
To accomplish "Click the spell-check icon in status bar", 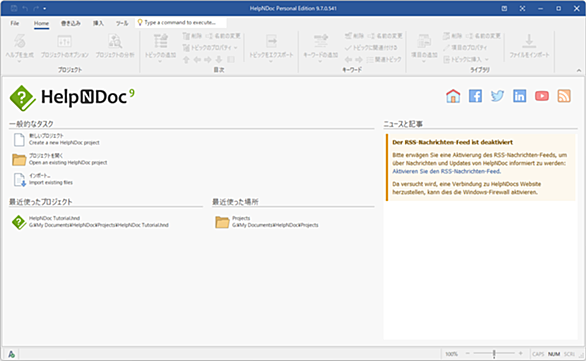I will coord(11,354).
